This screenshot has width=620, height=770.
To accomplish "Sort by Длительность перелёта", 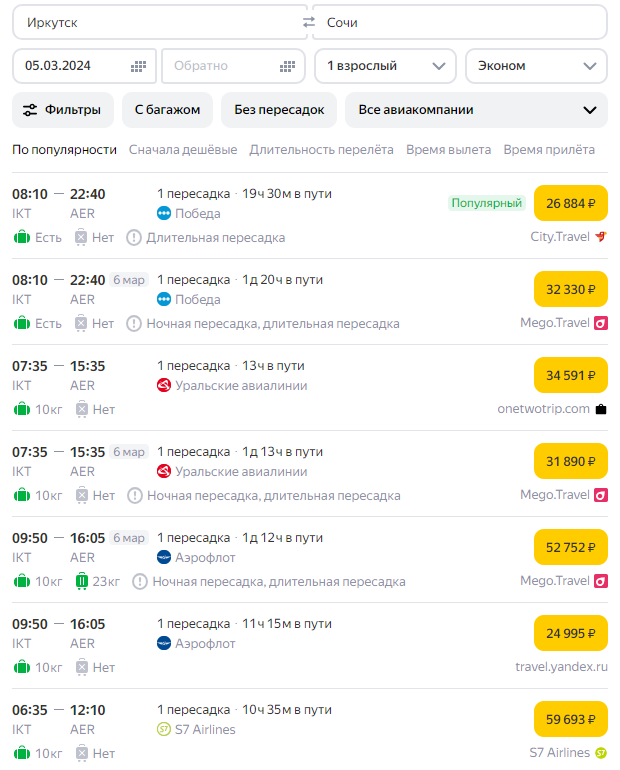I will (x=321, y=150).
